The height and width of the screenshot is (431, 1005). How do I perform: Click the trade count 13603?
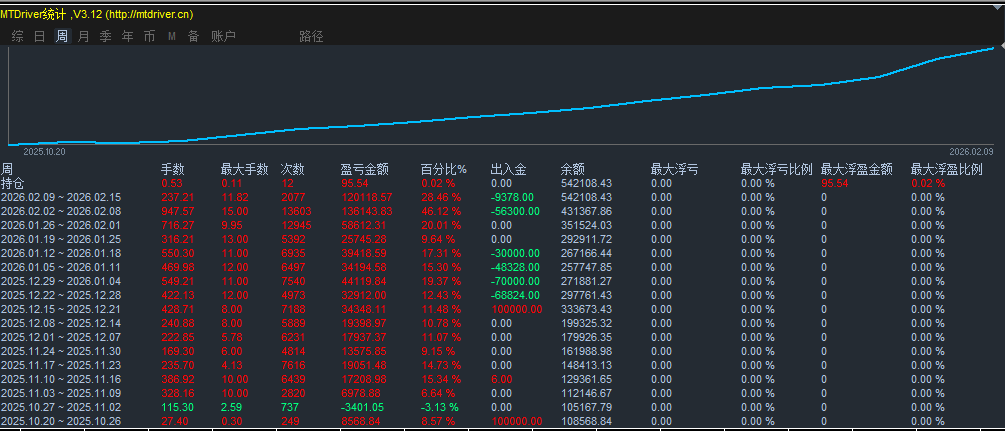click(x=297, y=211)
